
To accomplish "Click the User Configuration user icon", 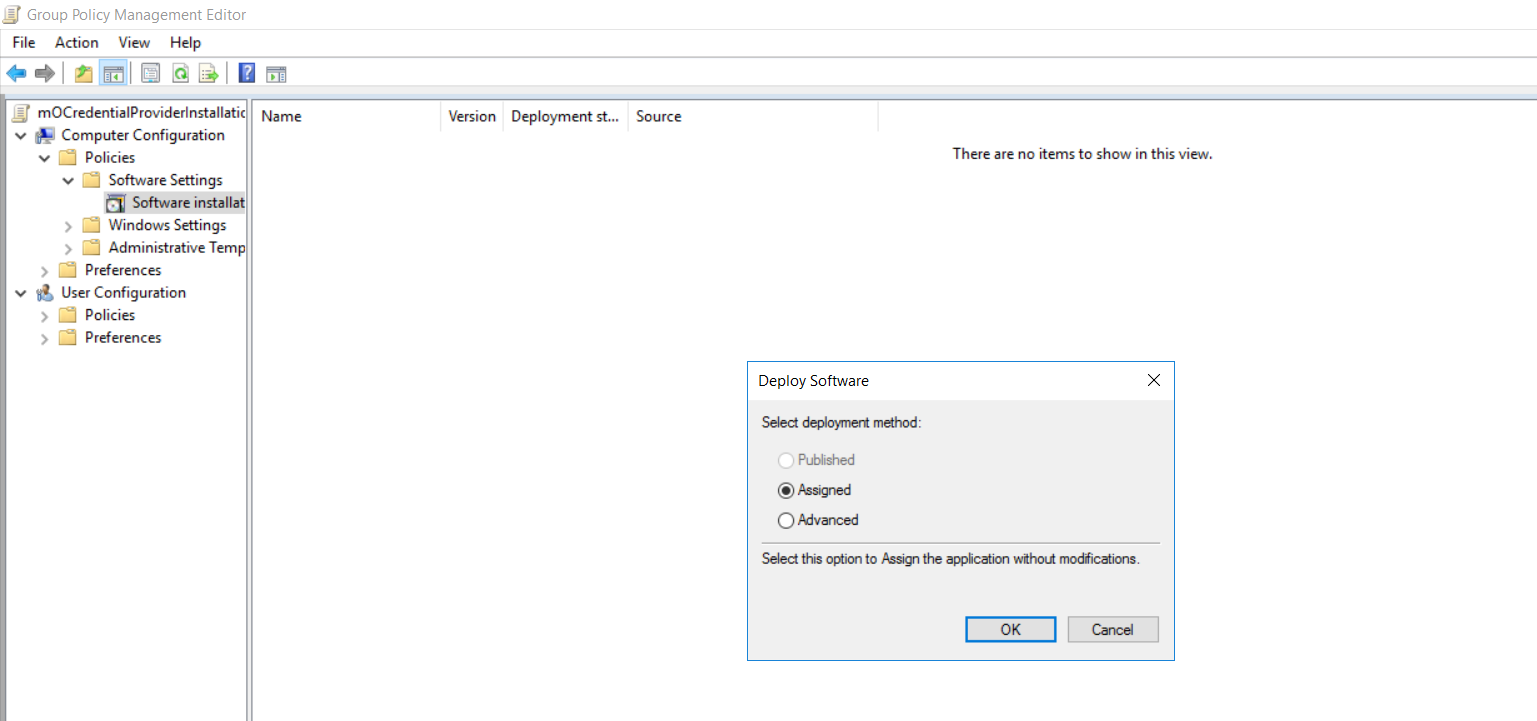I will [x=45, y=293].
